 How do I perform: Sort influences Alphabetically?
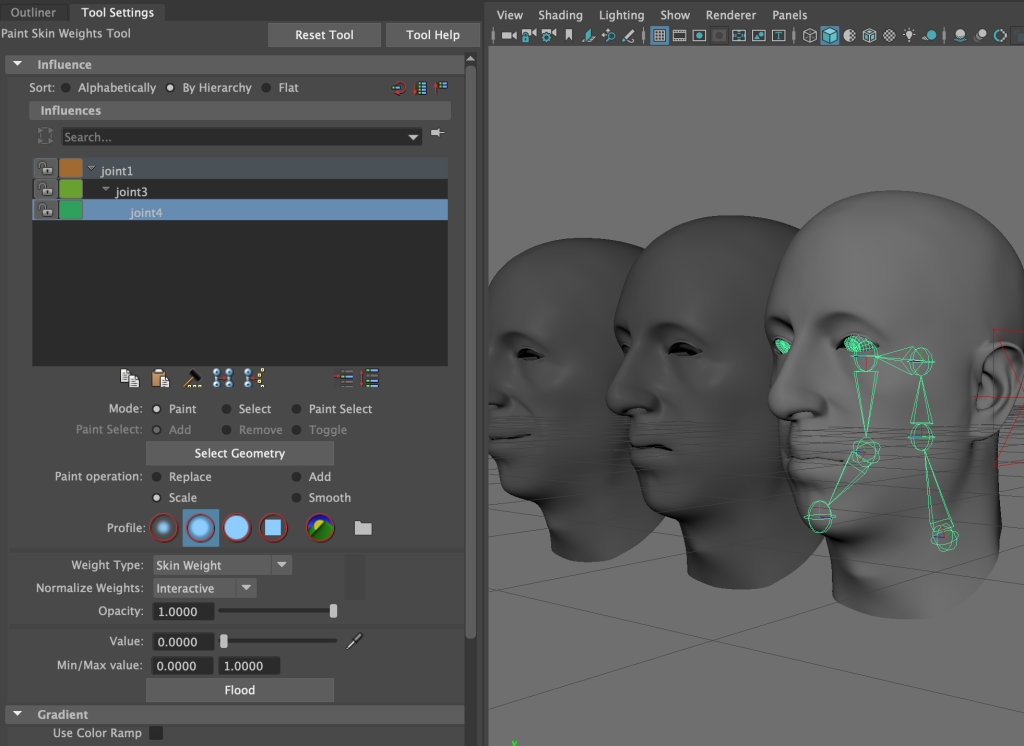66,88
